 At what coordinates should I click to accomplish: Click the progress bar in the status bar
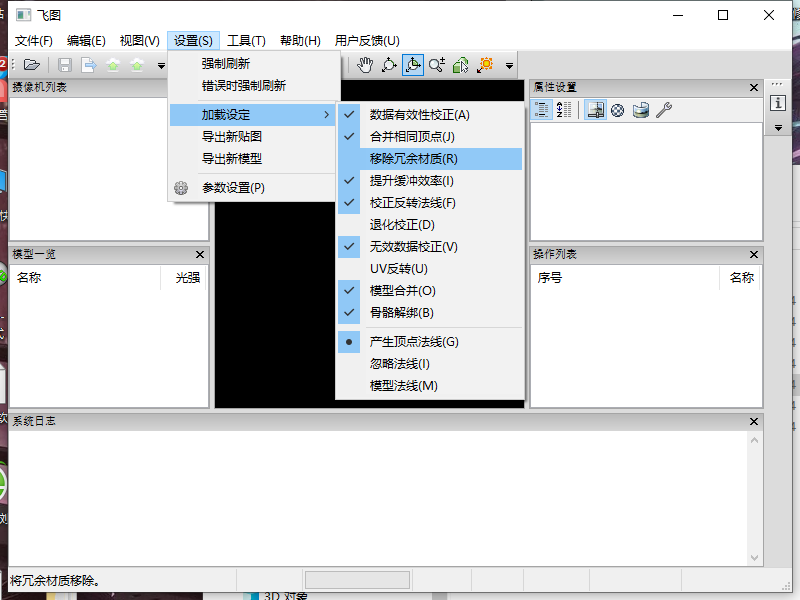[x=357, y=579]
